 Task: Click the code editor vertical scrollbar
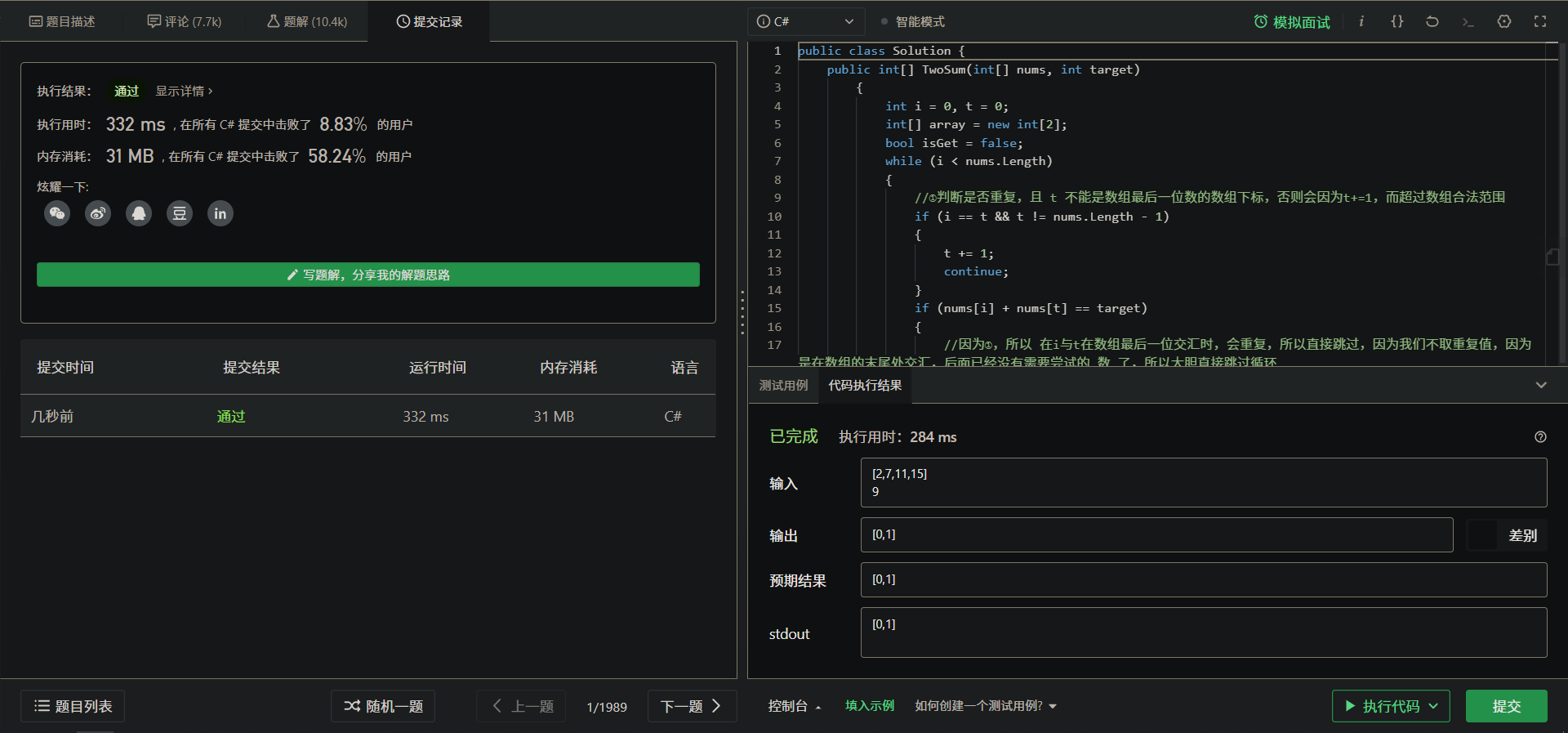1562,203
